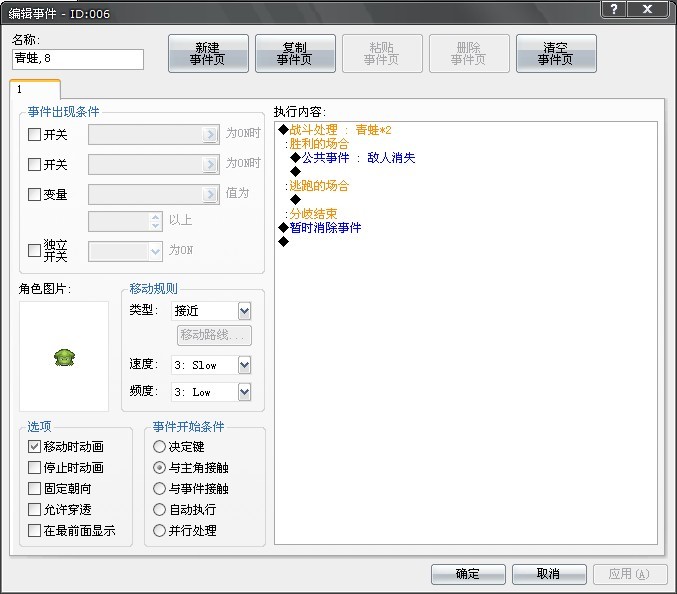Click 粘贴事件页 button
The width and height of the screenshot is (677, 594).
(382, 54)
